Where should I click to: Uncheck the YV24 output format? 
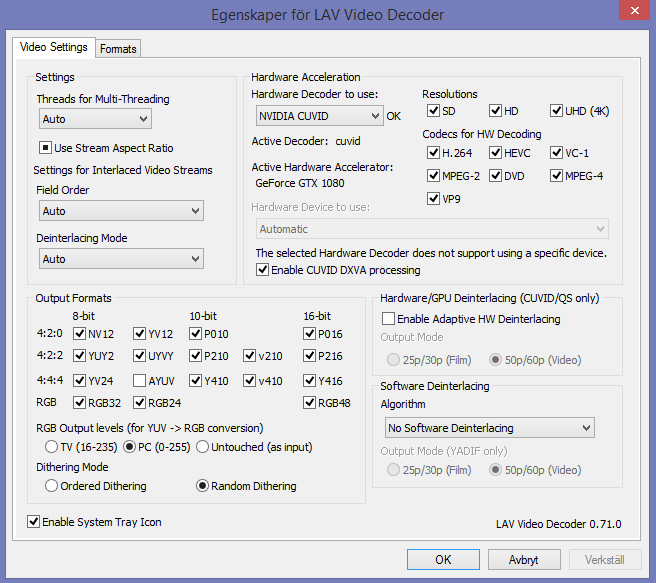79,381
